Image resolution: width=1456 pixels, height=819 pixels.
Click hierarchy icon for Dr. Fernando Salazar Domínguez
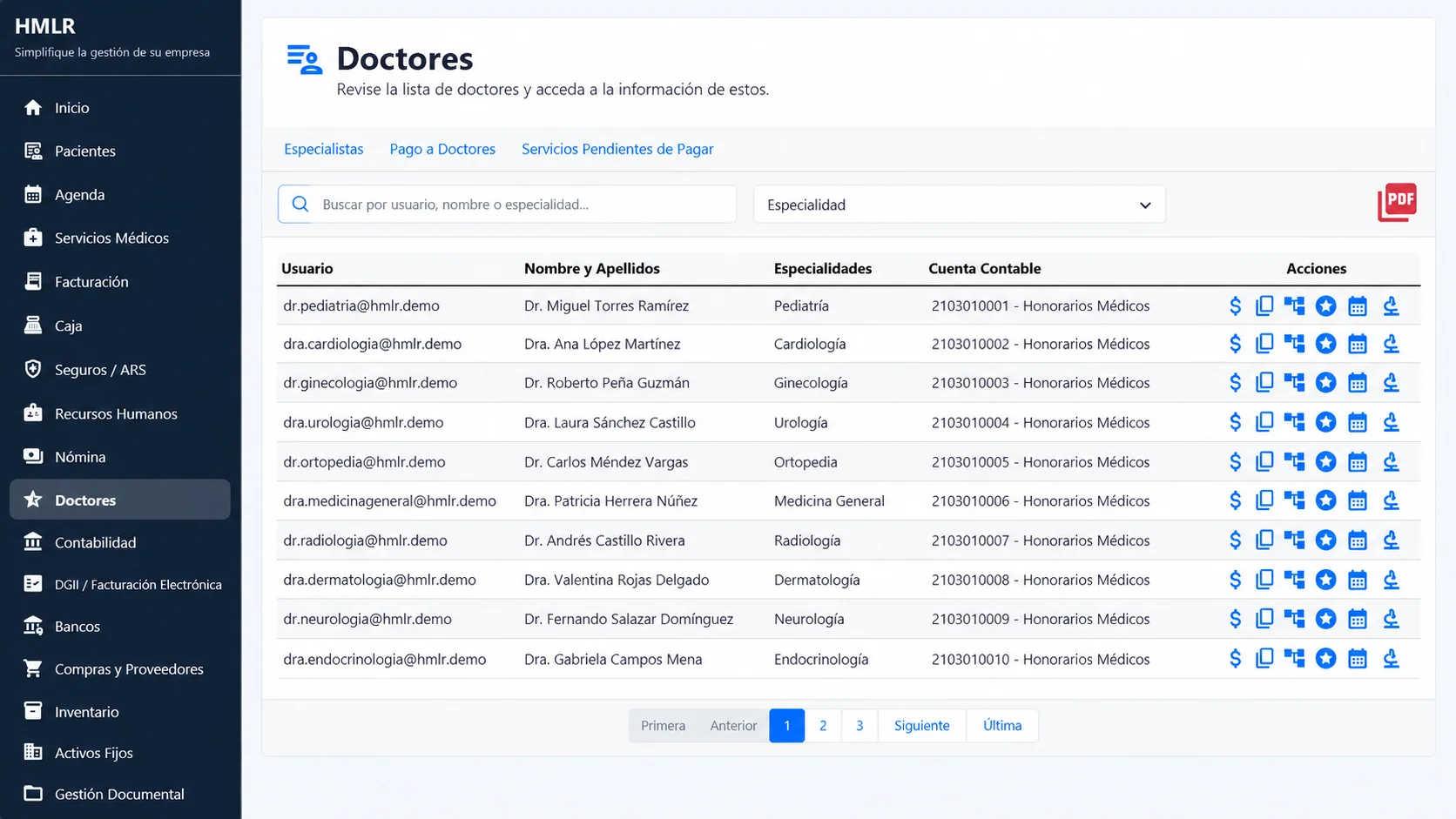pyautogui.click(x=1295, y=619)
